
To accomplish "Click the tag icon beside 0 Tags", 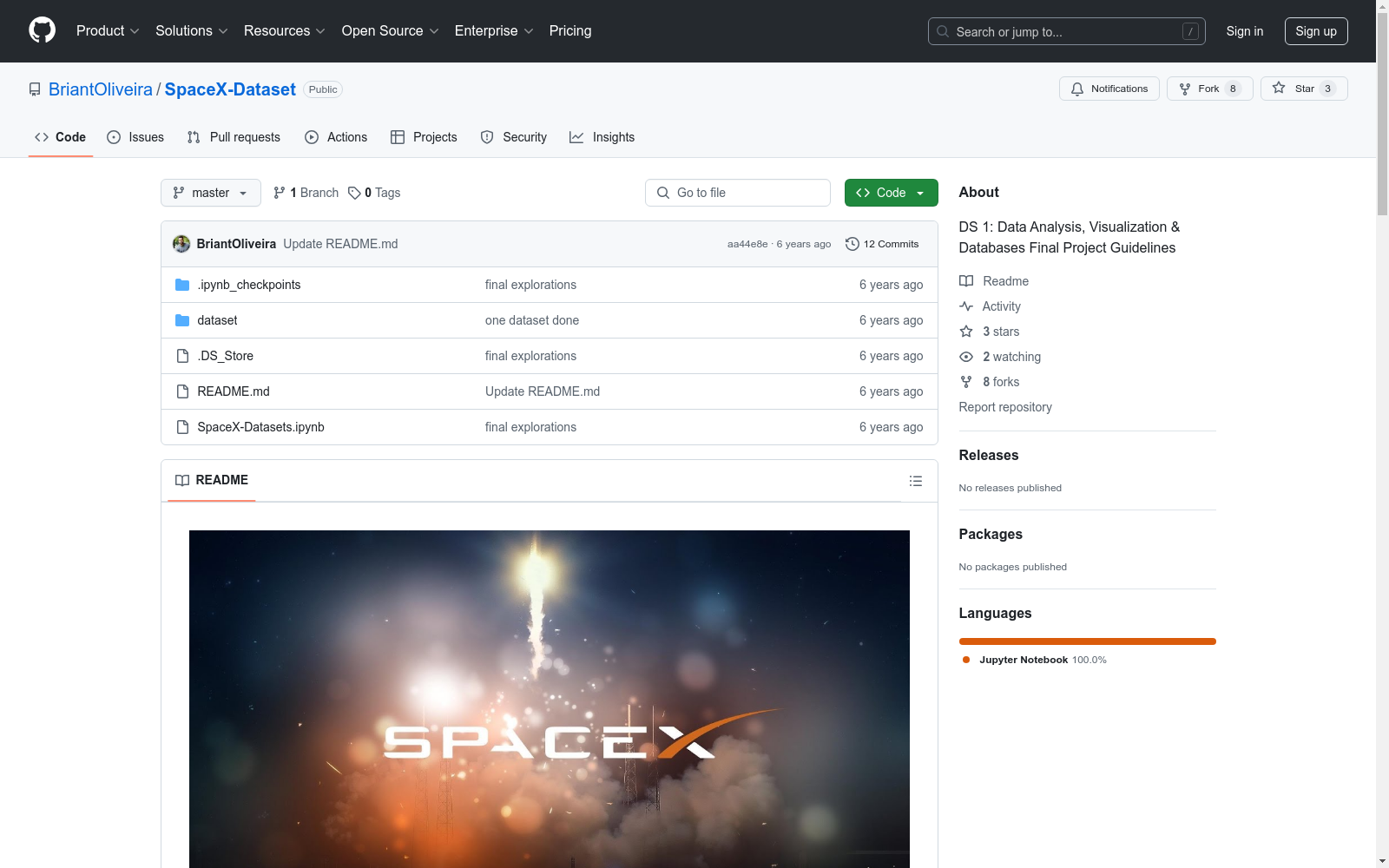I will point(354,193).
